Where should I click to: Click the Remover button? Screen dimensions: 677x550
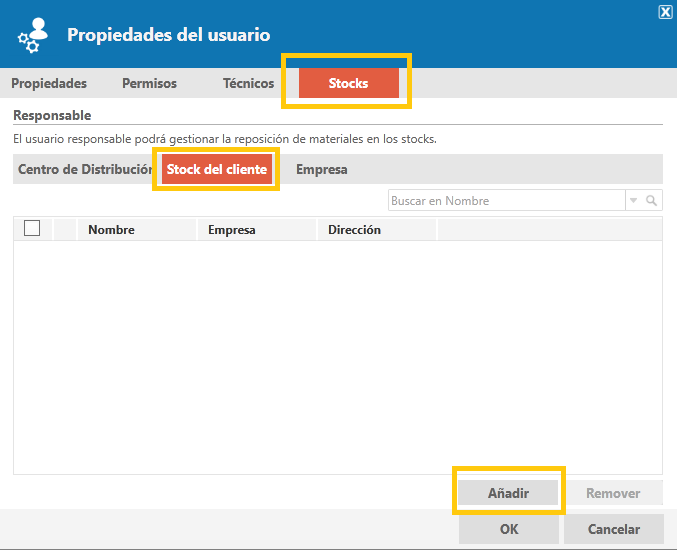613,493
